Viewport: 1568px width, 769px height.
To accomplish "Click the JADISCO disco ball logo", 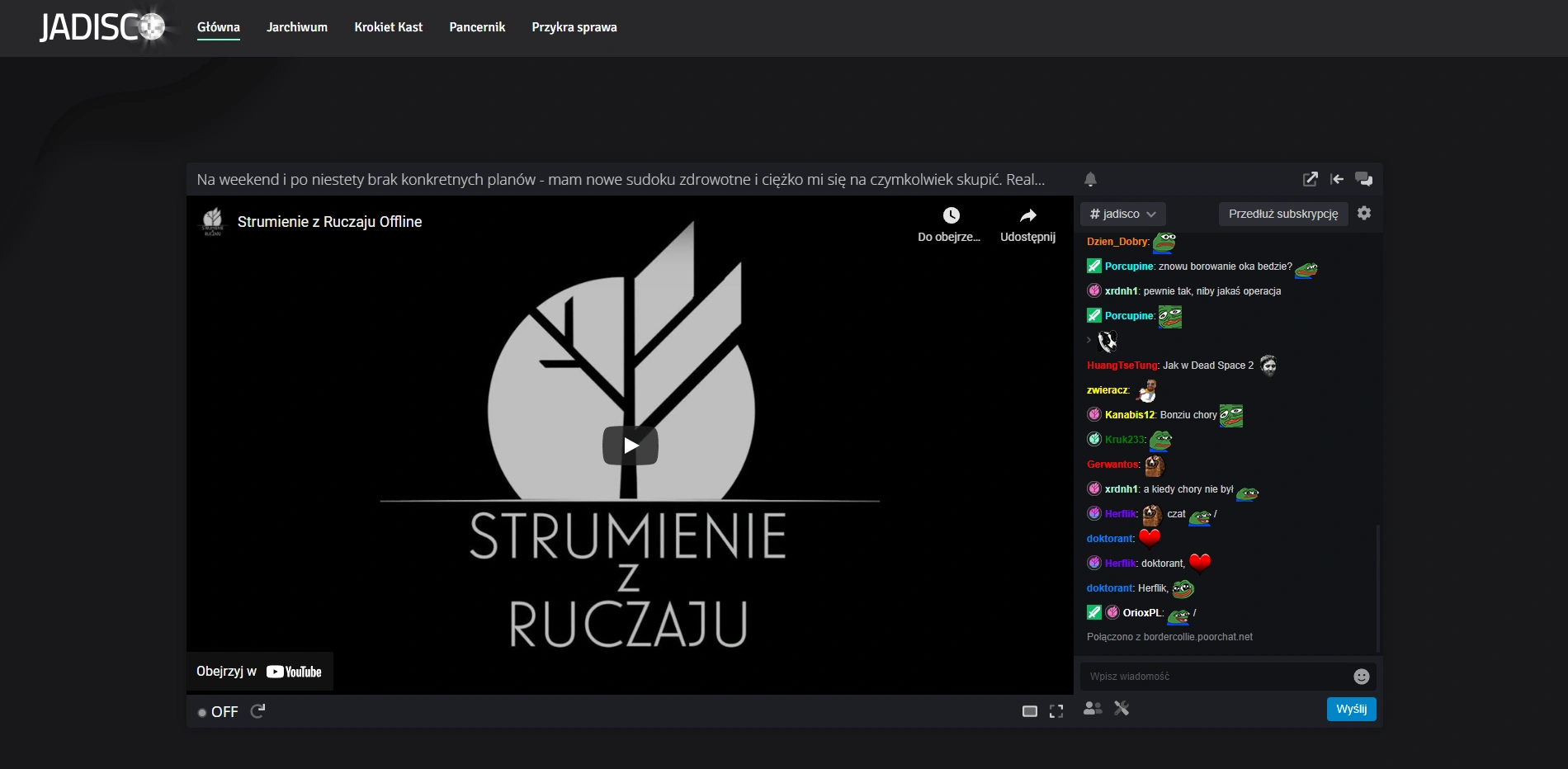I will click(103, 27).
